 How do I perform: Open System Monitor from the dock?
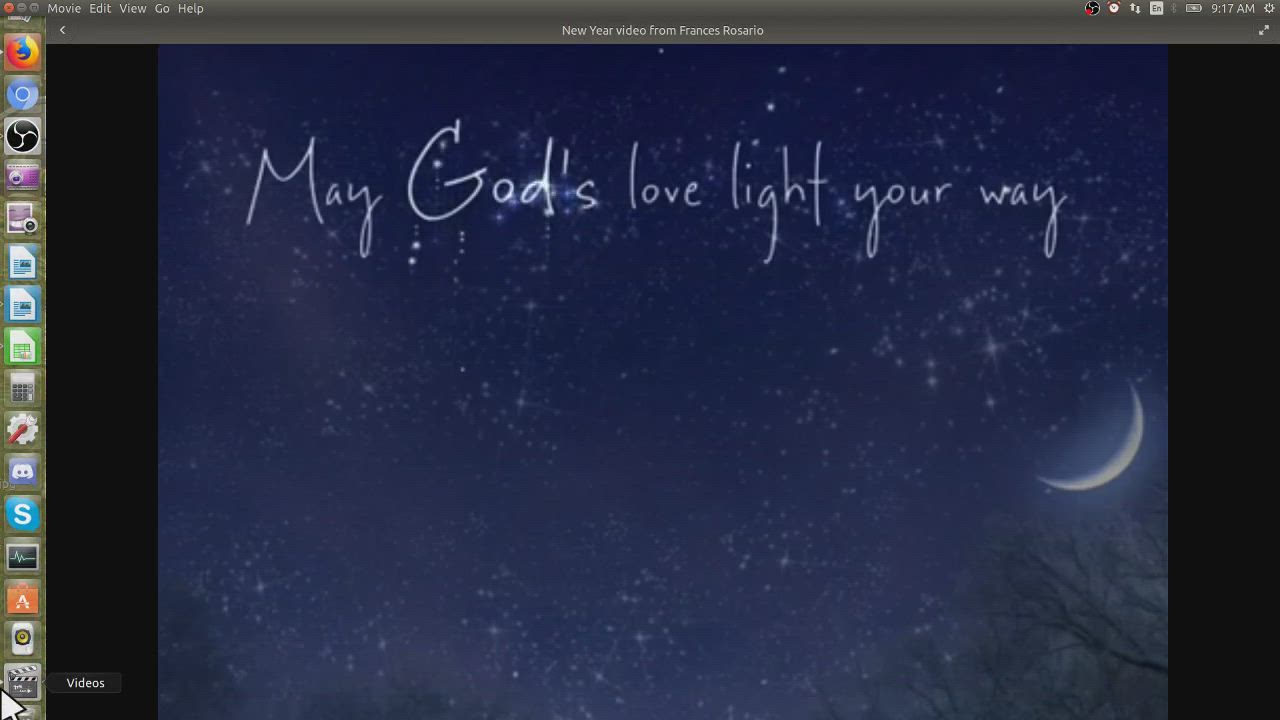[x=22, y=556]
